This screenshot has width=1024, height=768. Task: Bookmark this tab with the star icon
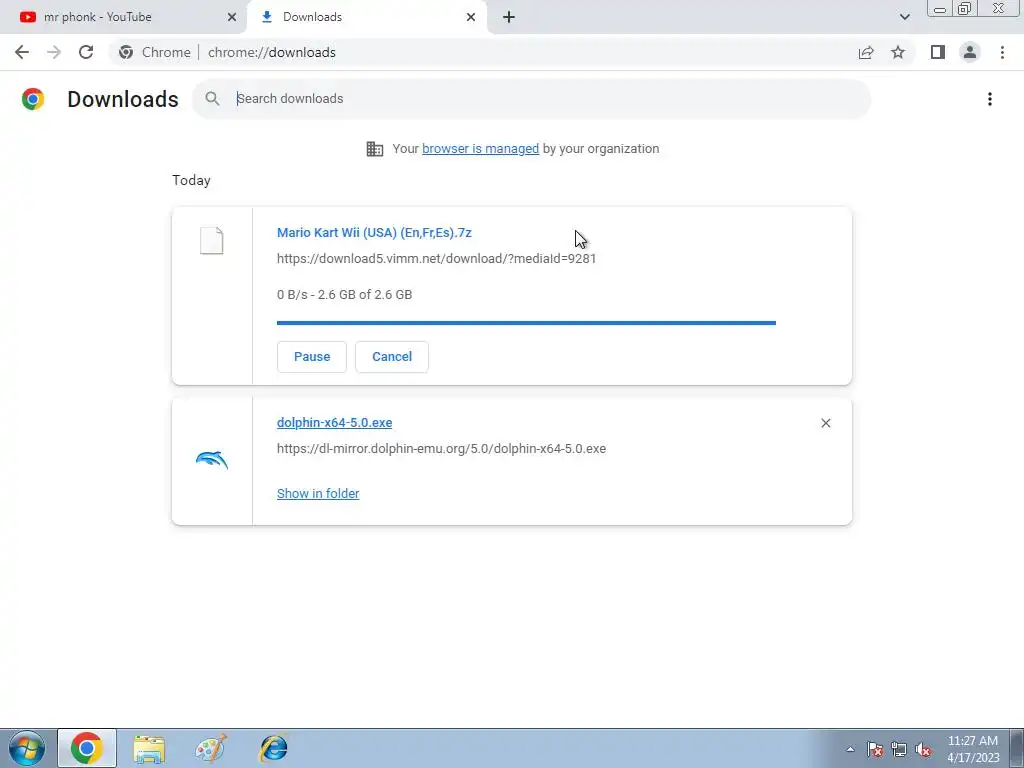pos(898,52)
